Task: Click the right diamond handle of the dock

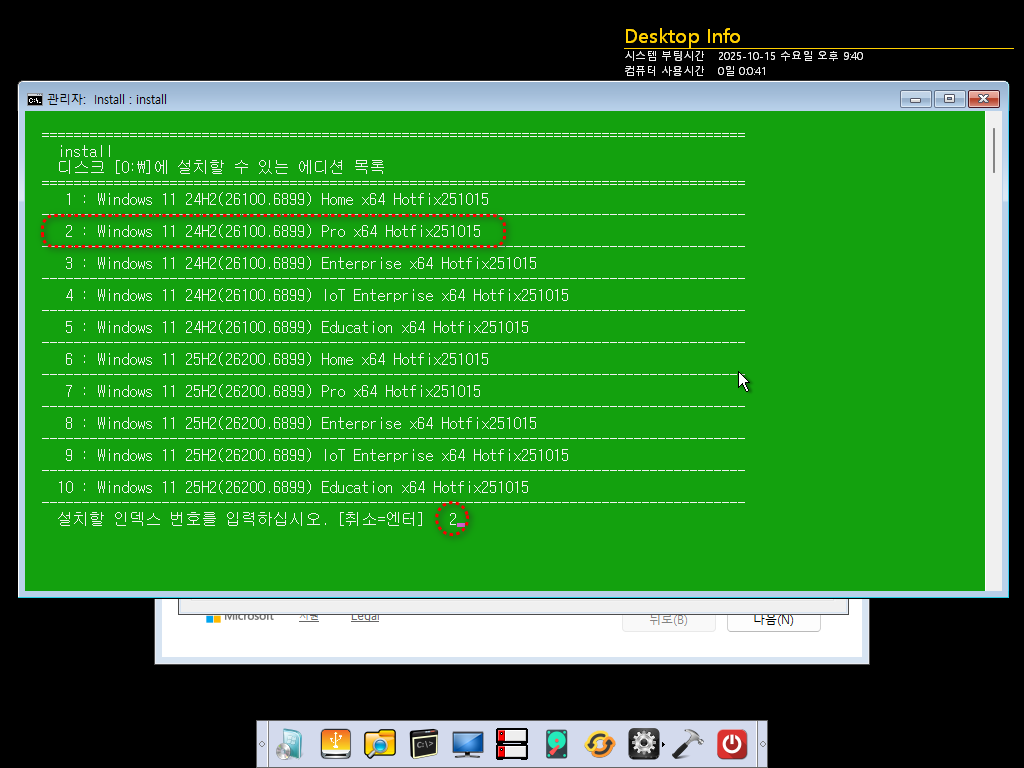Action: (x=762, y=744)
